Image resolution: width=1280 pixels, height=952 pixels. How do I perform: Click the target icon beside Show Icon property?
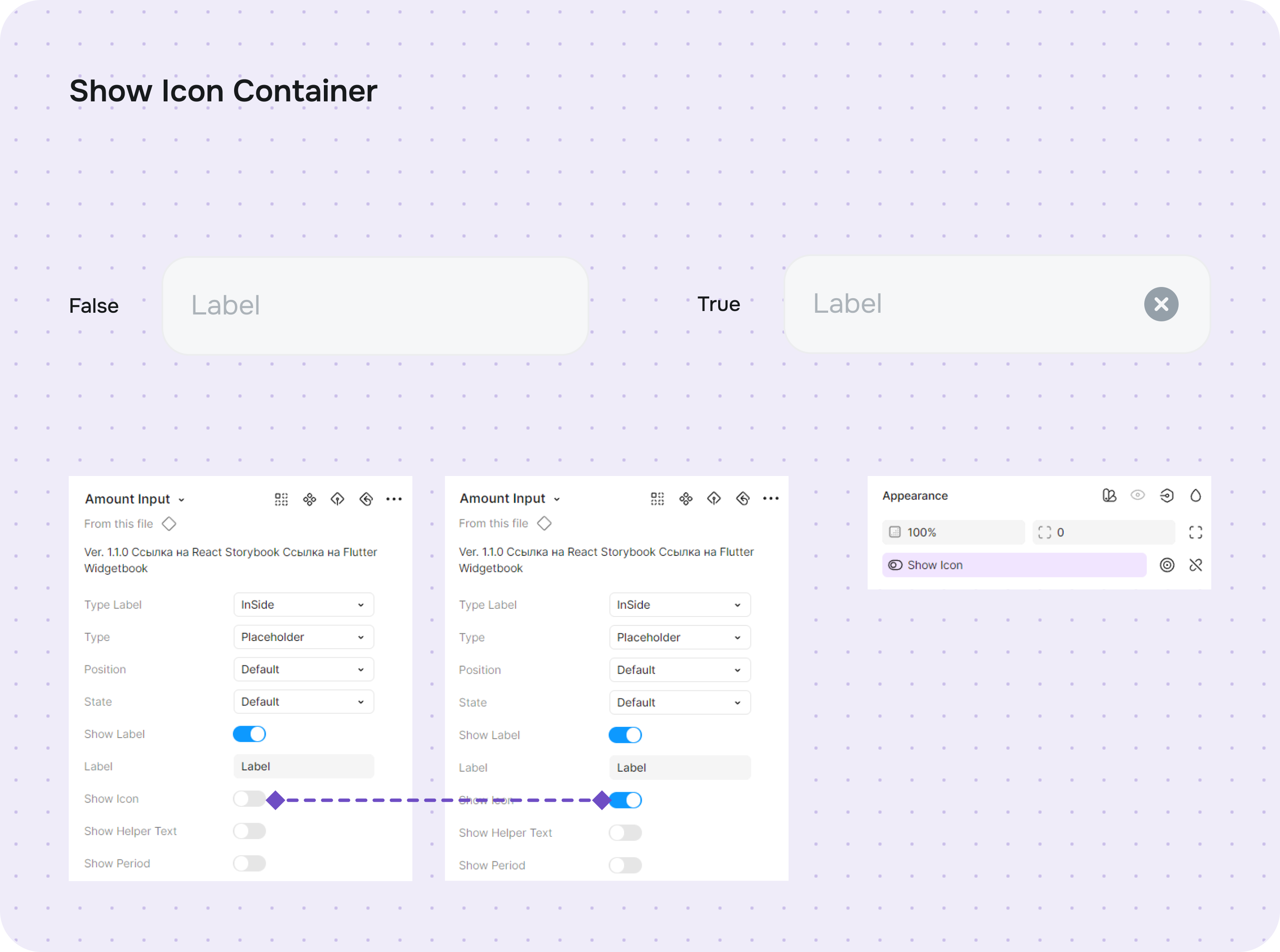pos(1167,565)
